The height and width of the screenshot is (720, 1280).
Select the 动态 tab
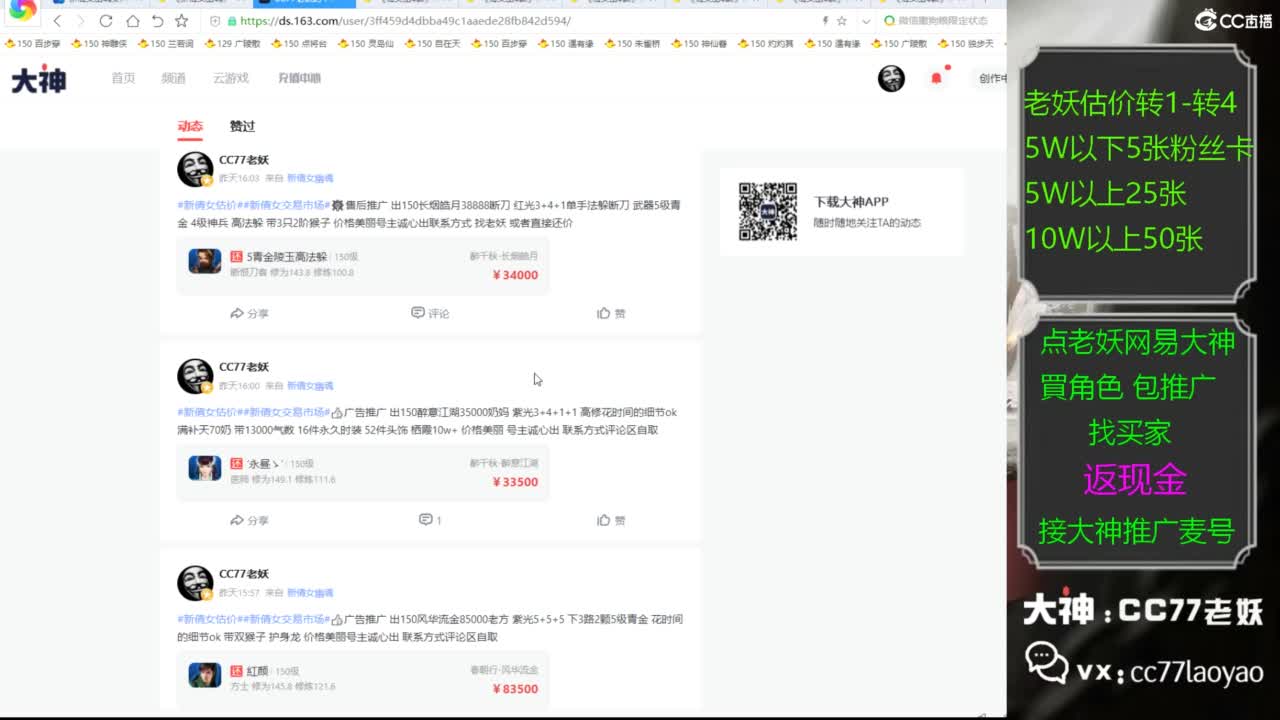click(190, 127)
